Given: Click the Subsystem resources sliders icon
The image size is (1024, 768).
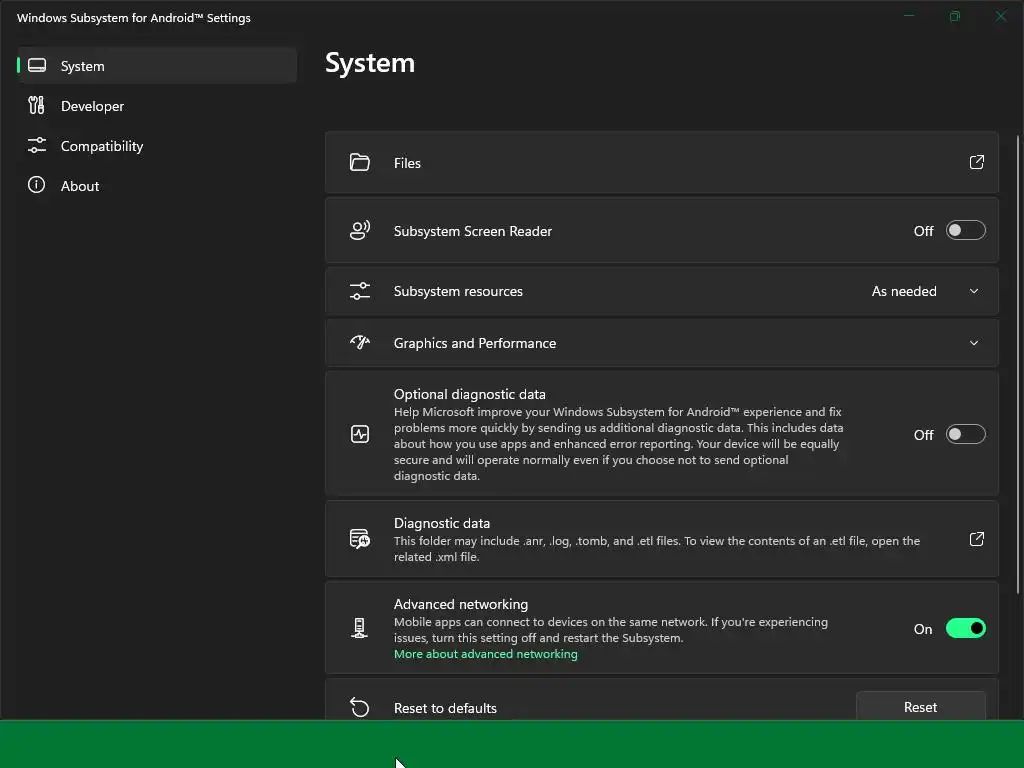Looking at the screenshot, I should coord(359,291).
